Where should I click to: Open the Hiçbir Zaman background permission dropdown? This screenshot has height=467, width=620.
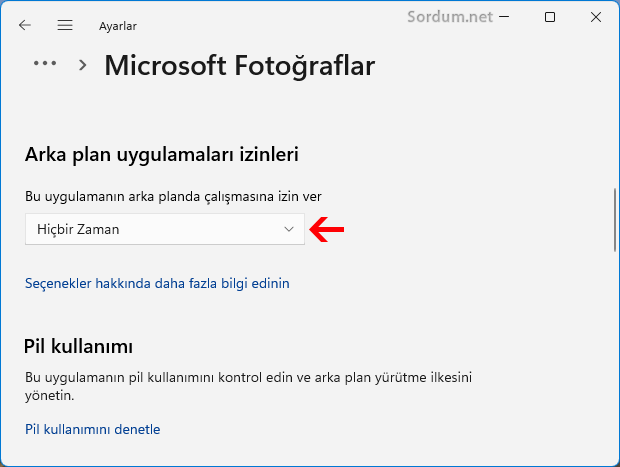coord(165,229)
